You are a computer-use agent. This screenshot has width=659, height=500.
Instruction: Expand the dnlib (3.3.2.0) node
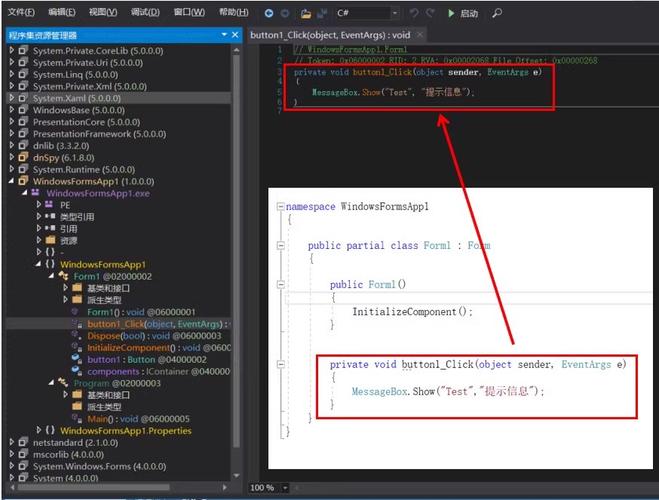coord(12,145)
